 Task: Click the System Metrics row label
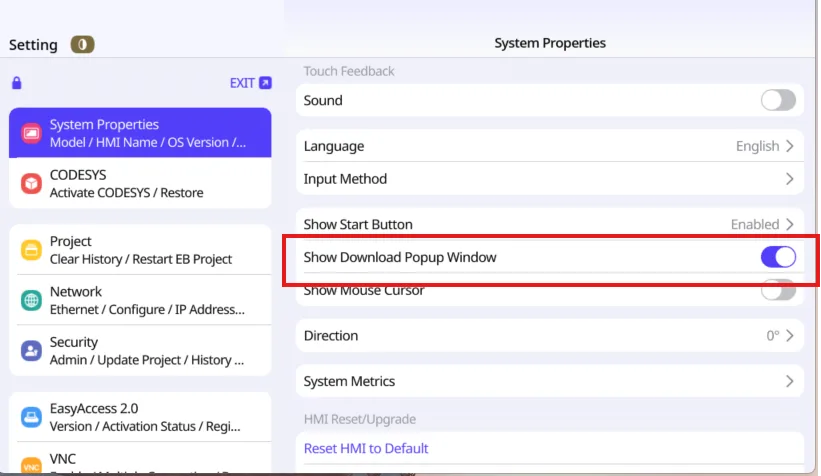tap(349, 381)
